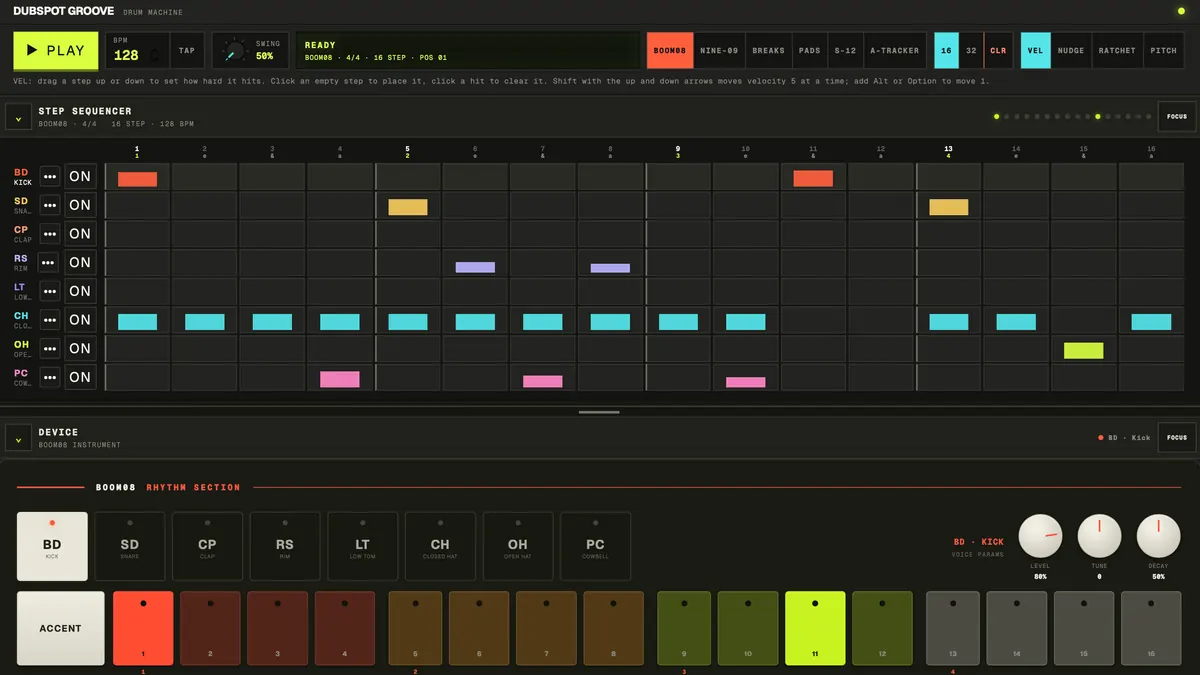1200x675 pixels.
Task: Click the DECAY knob for BD Kick
Action: point(1158,537)
